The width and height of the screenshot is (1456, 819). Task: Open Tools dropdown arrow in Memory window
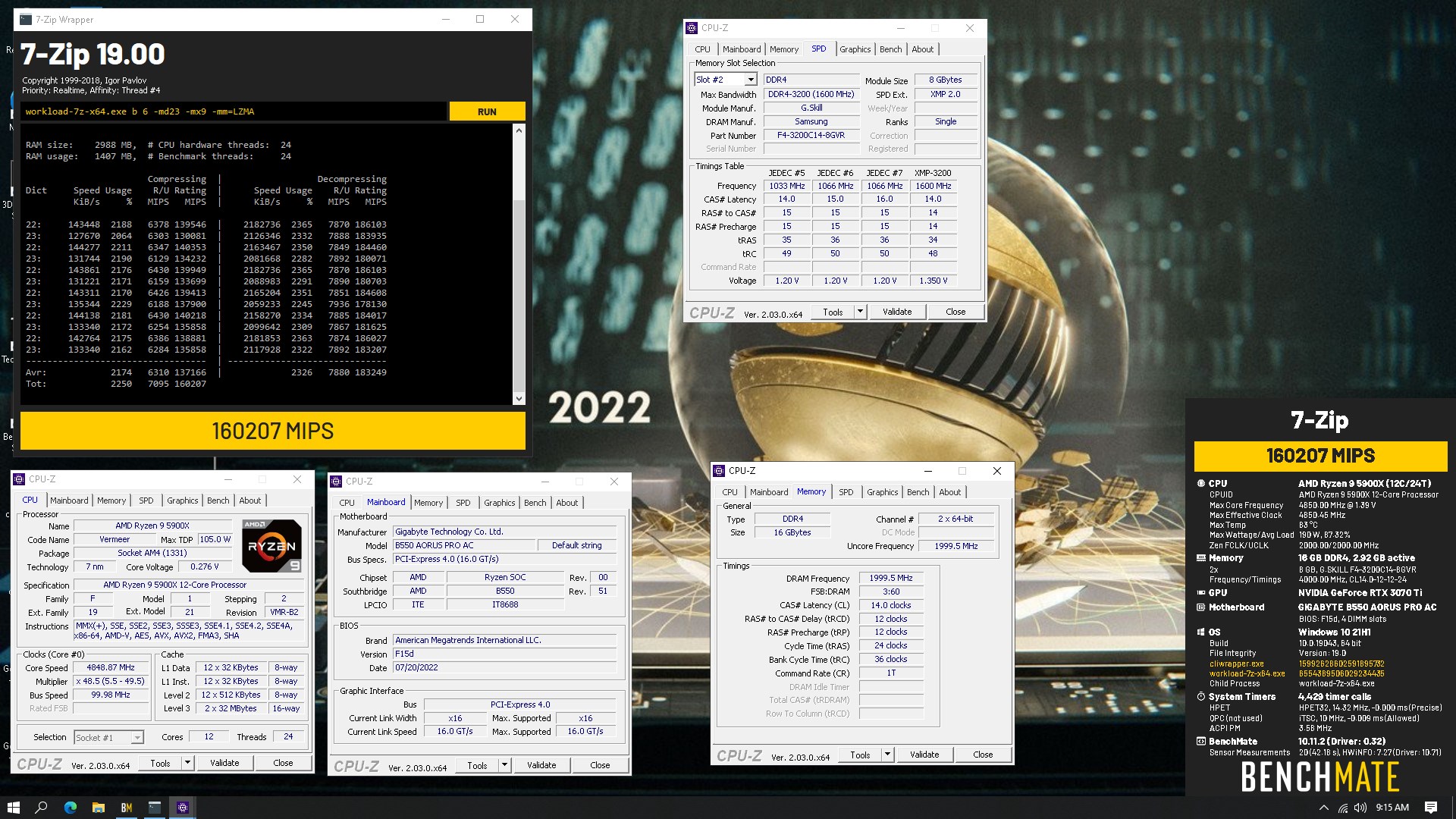887,755
